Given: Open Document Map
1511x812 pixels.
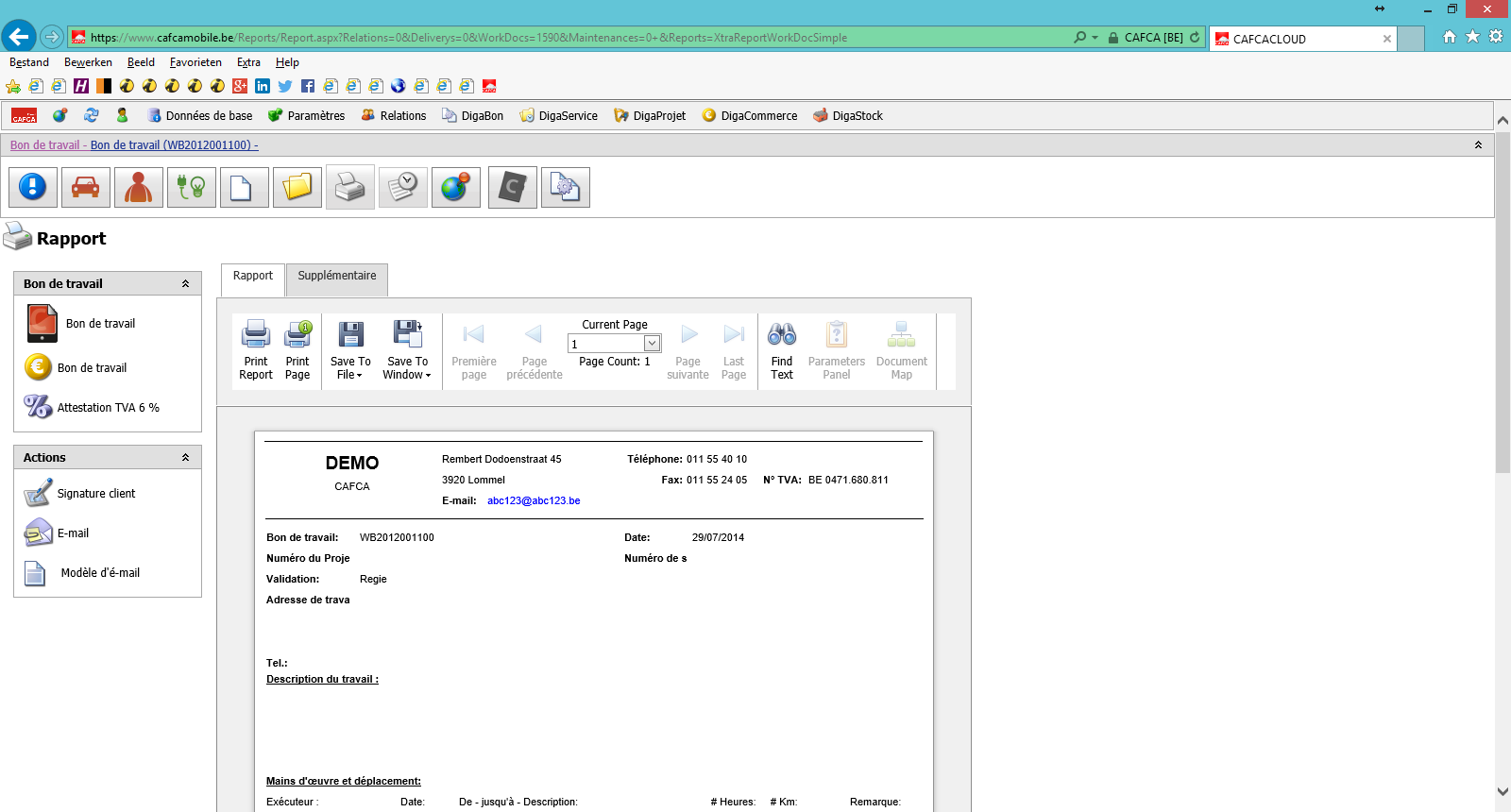Looking at the screenshot, I should click(x=902, y=350).
